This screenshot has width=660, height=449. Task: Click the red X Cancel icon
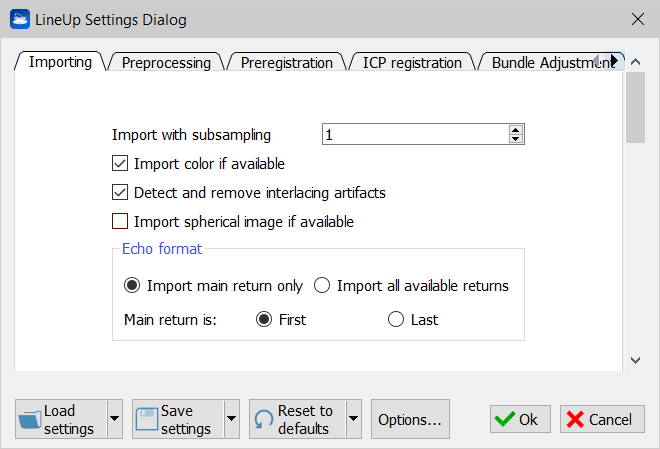(575, 420)
